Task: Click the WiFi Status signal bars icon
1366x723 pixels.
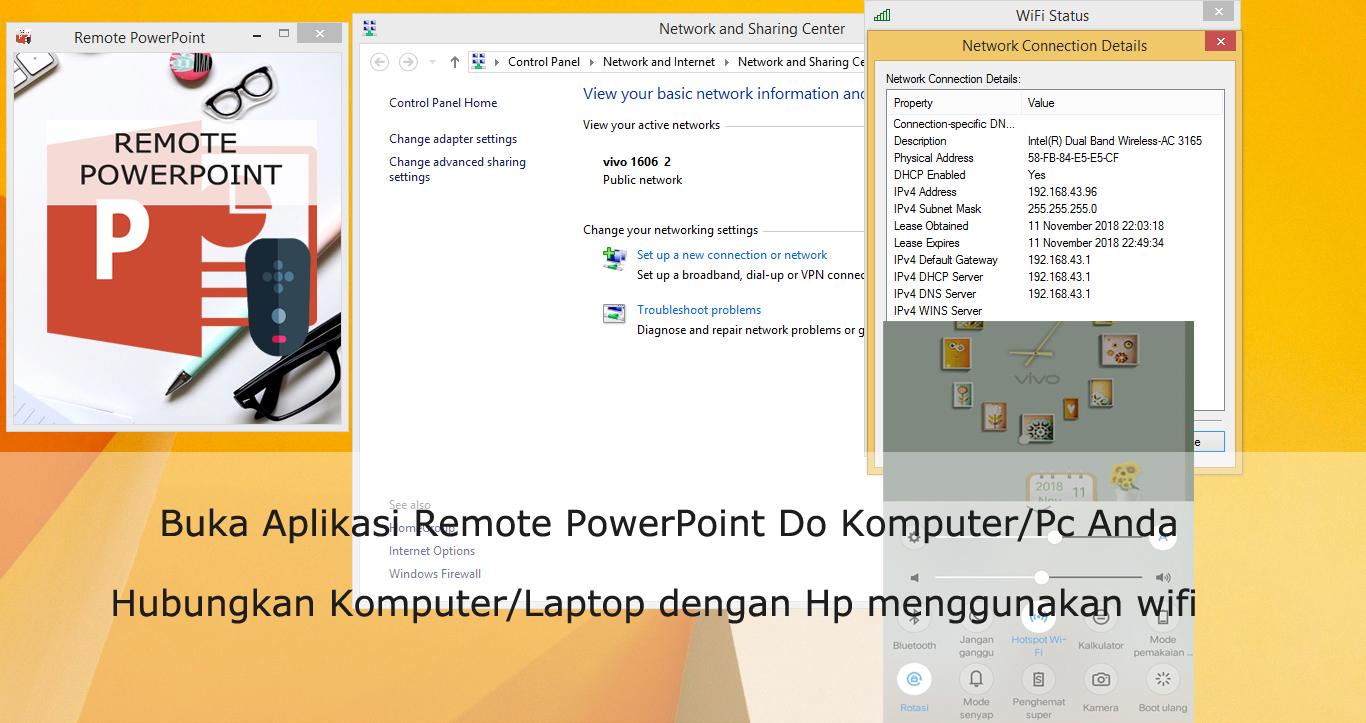Action: [x=882, y=15]
